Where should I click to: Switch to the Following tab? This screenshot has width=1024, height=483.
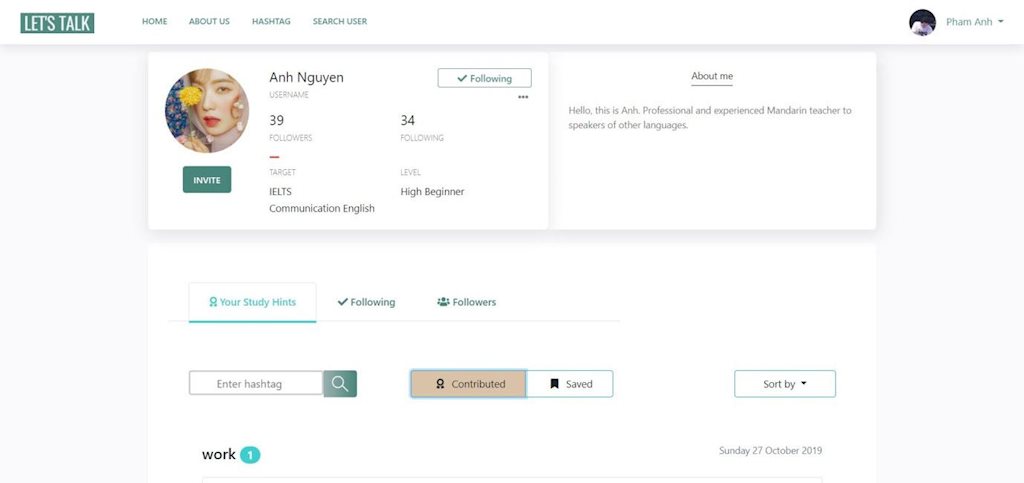(366, 302)
